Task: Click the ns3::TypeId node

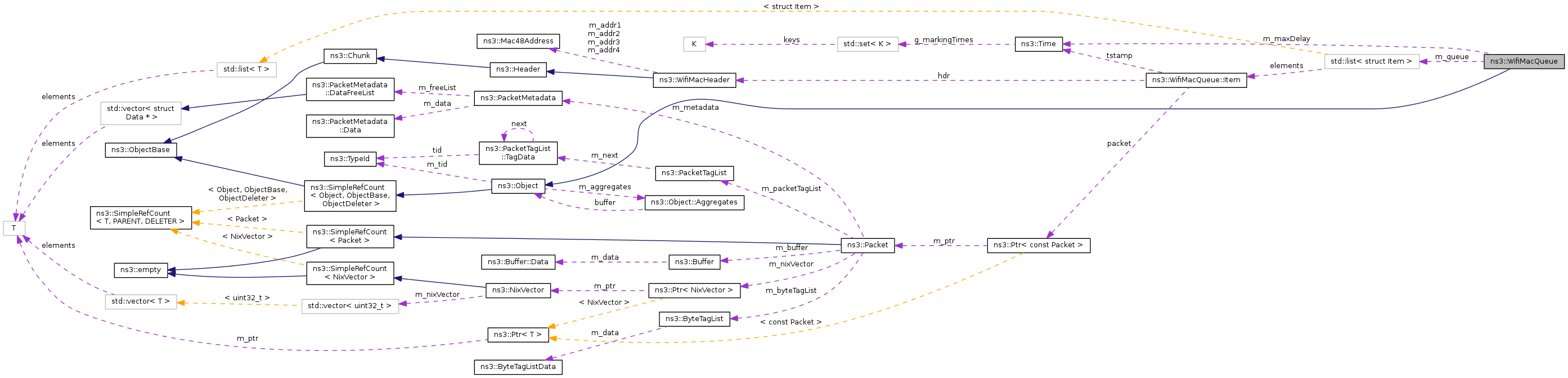Action: [350, 159]
